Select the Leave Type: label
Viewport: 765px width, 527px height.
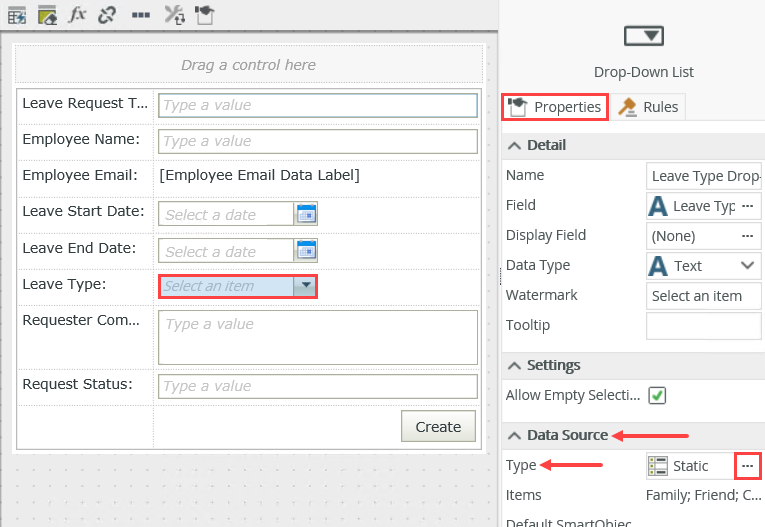pyautogui.click(x=64, y=284)
